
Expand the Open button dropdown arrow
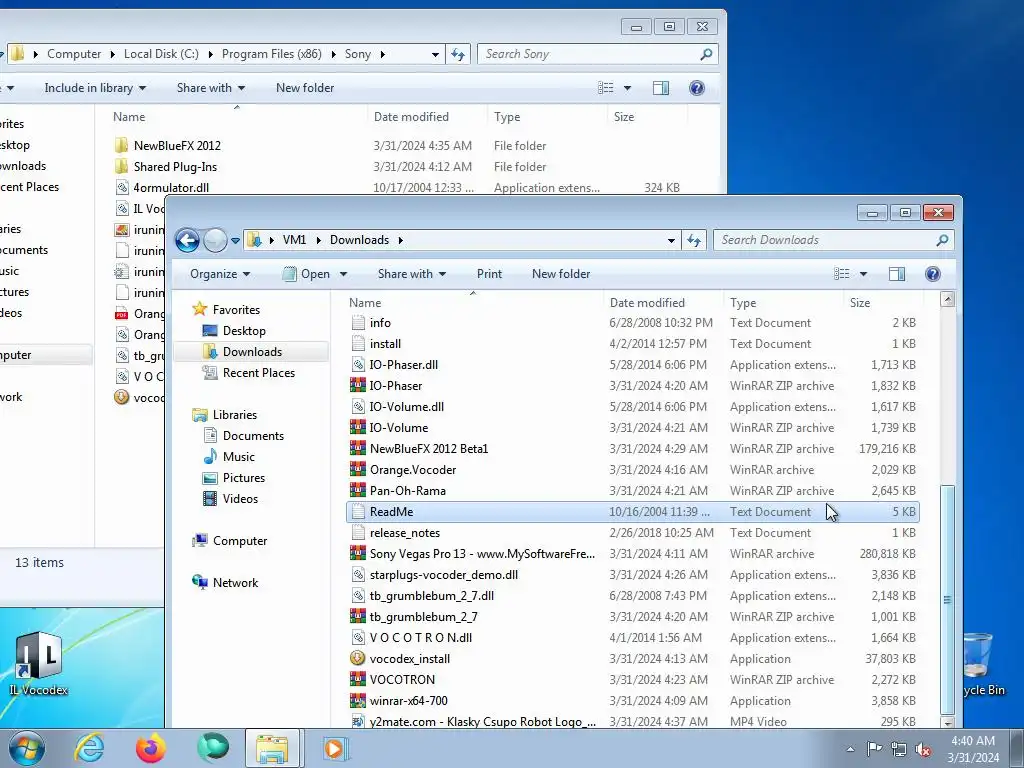[x=344, y=274]
